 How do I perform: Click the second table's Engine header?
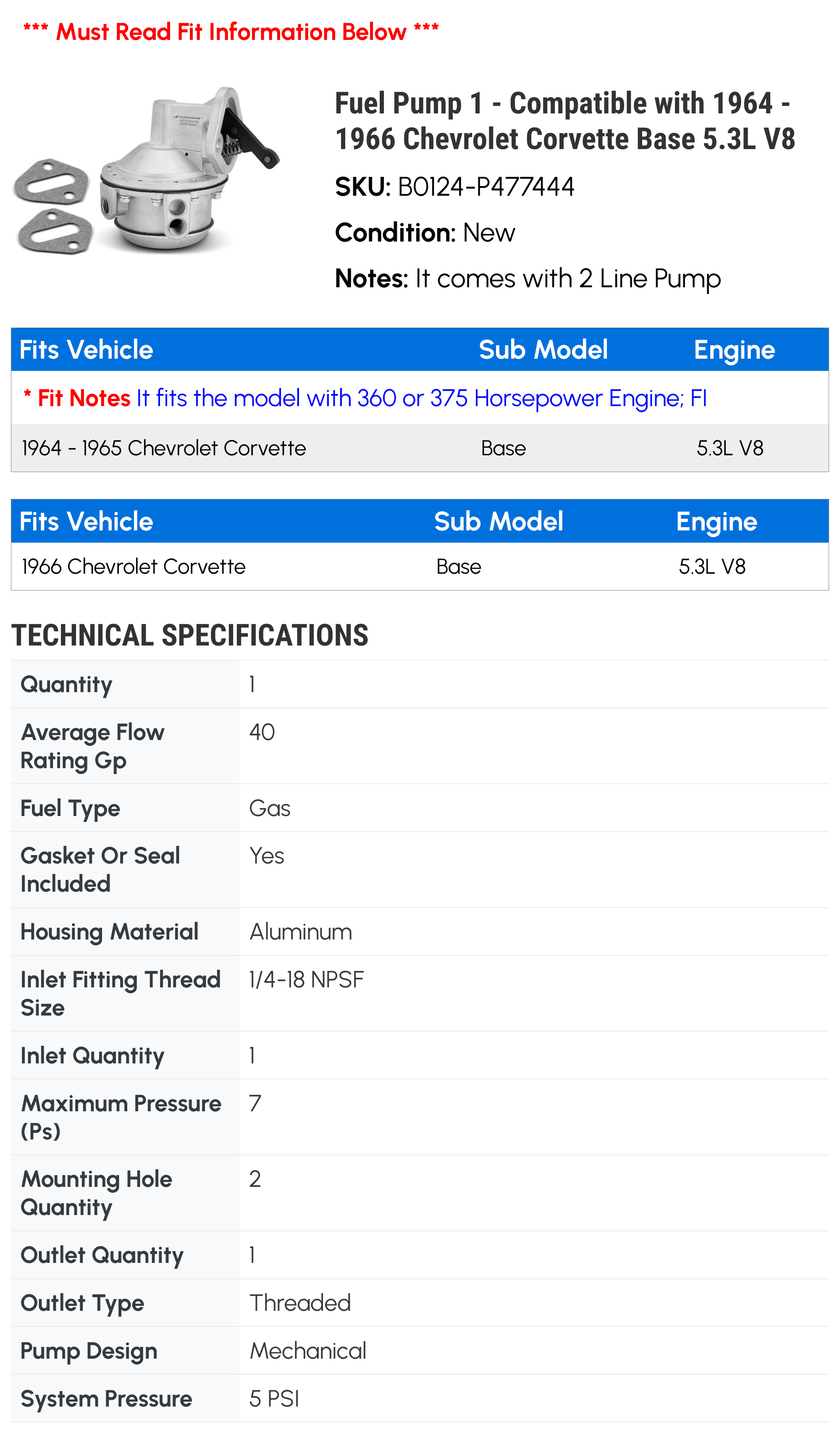tap(717, 522)
